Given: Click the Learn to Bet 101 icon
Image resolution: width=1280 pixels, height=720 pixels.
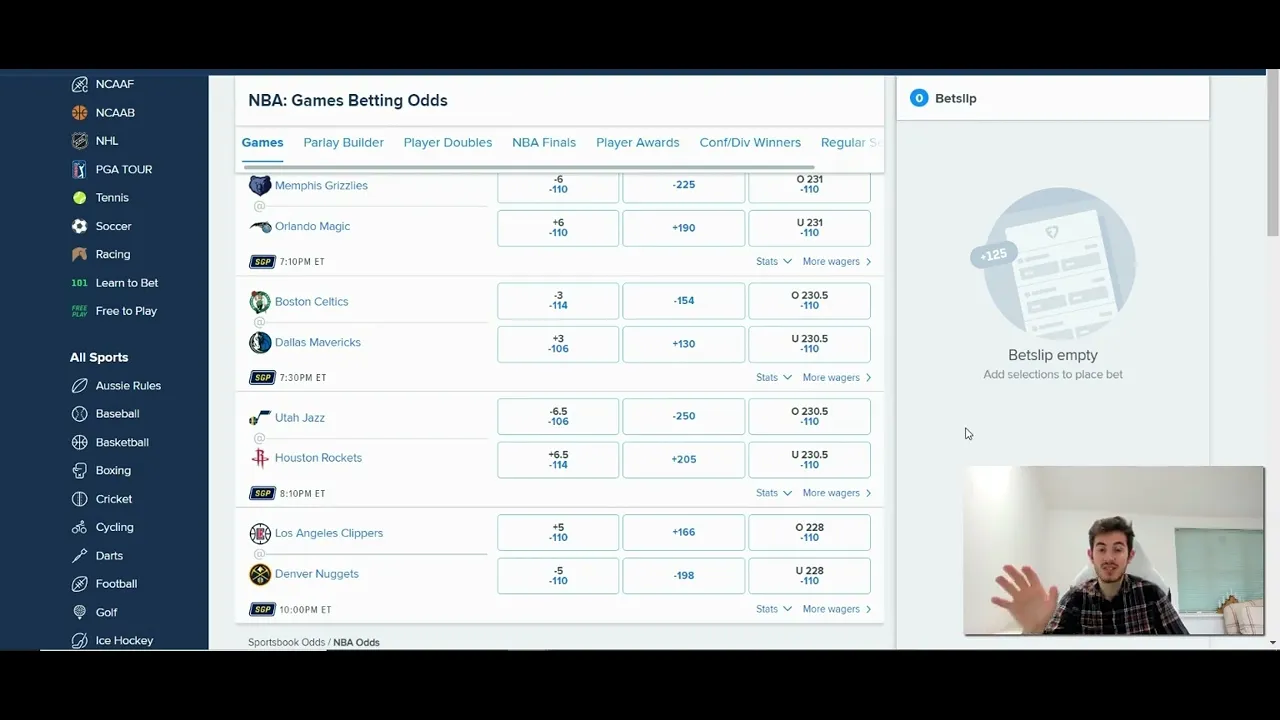Looking at the screenshot, I should point(79,283).
